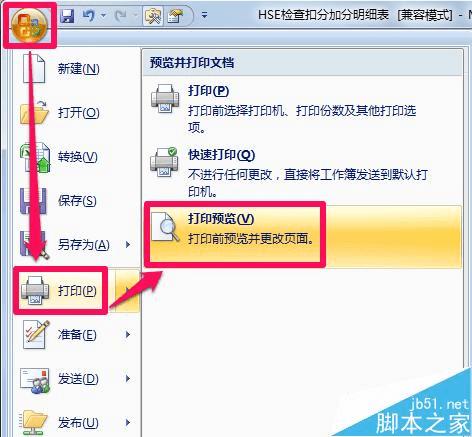Expand the 发送(D) submenu arrow
Viewport: 472px width, 437px height.
tap(128, 379)
